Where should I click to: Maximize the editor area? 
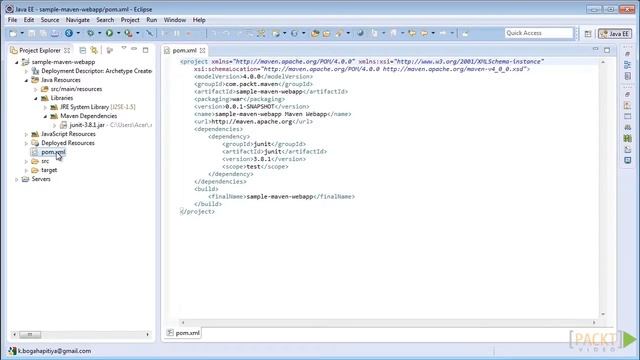607,50
